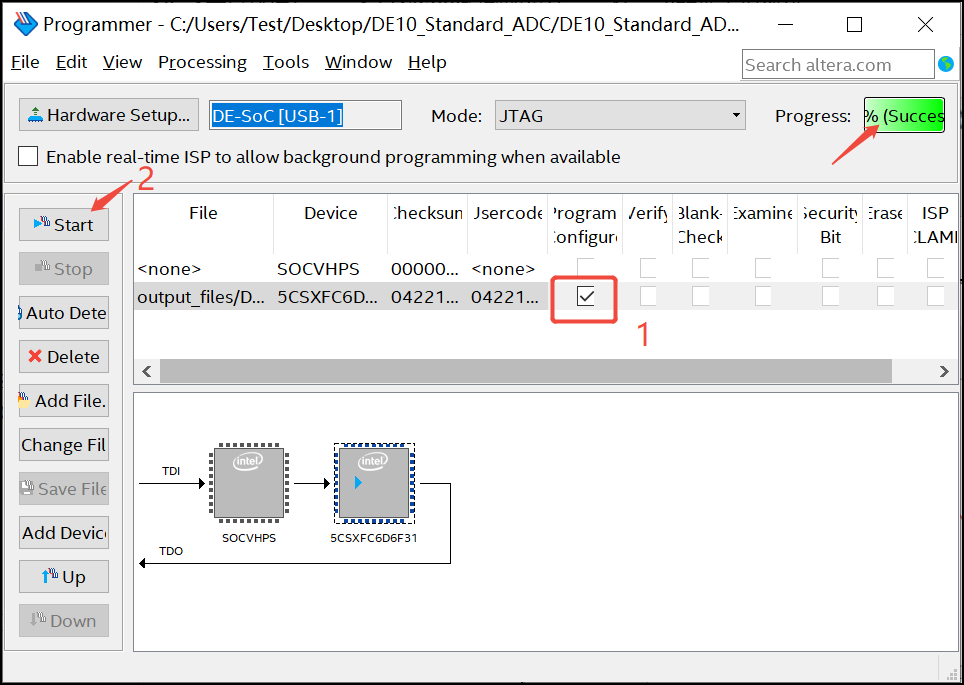The width and height of the screenshot is (964, 685).
Task: Check Examine for the SOCVHPS row
Action: (763, 268)
